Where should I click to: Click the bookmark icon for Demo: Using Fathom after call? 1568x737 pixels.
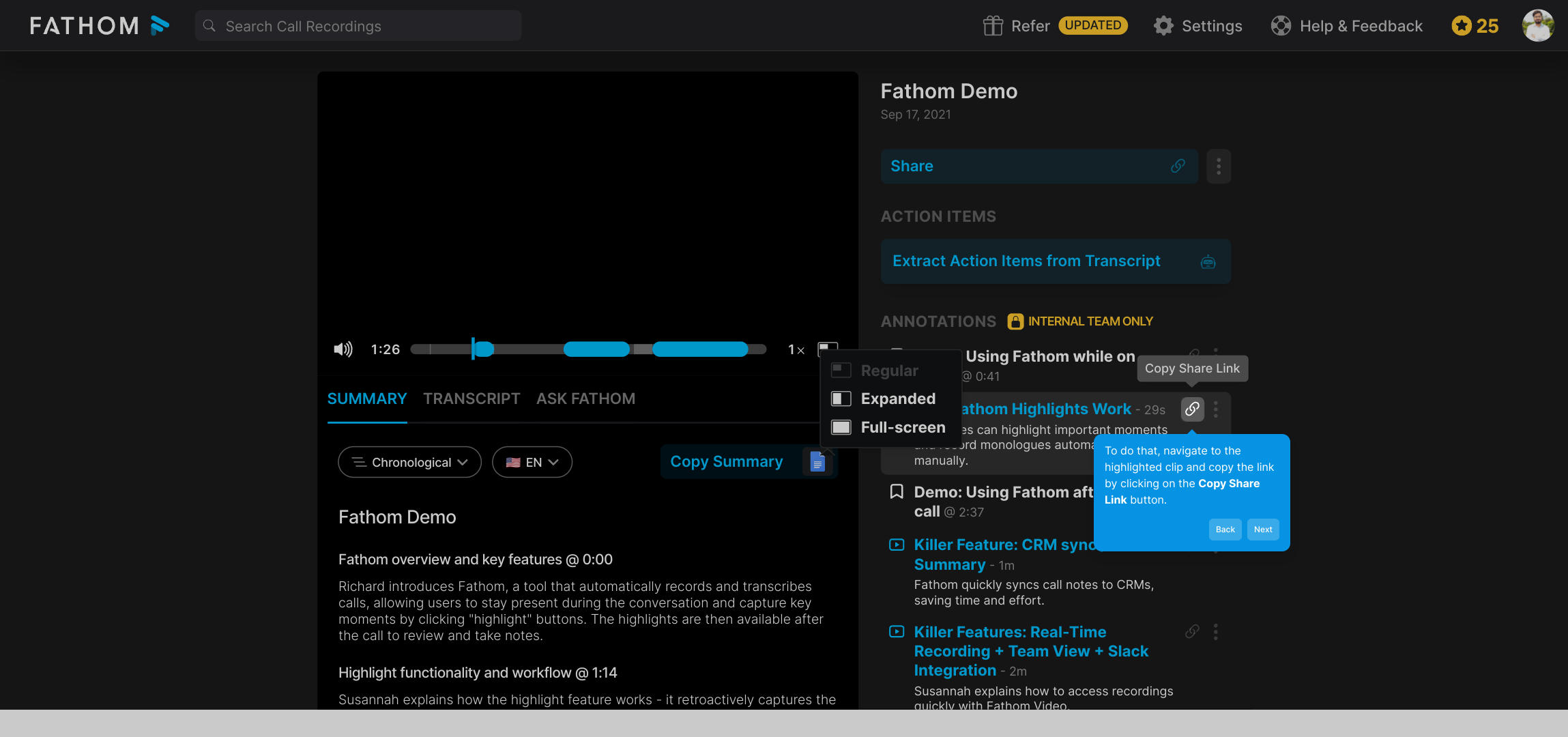(x=897, y=491)
